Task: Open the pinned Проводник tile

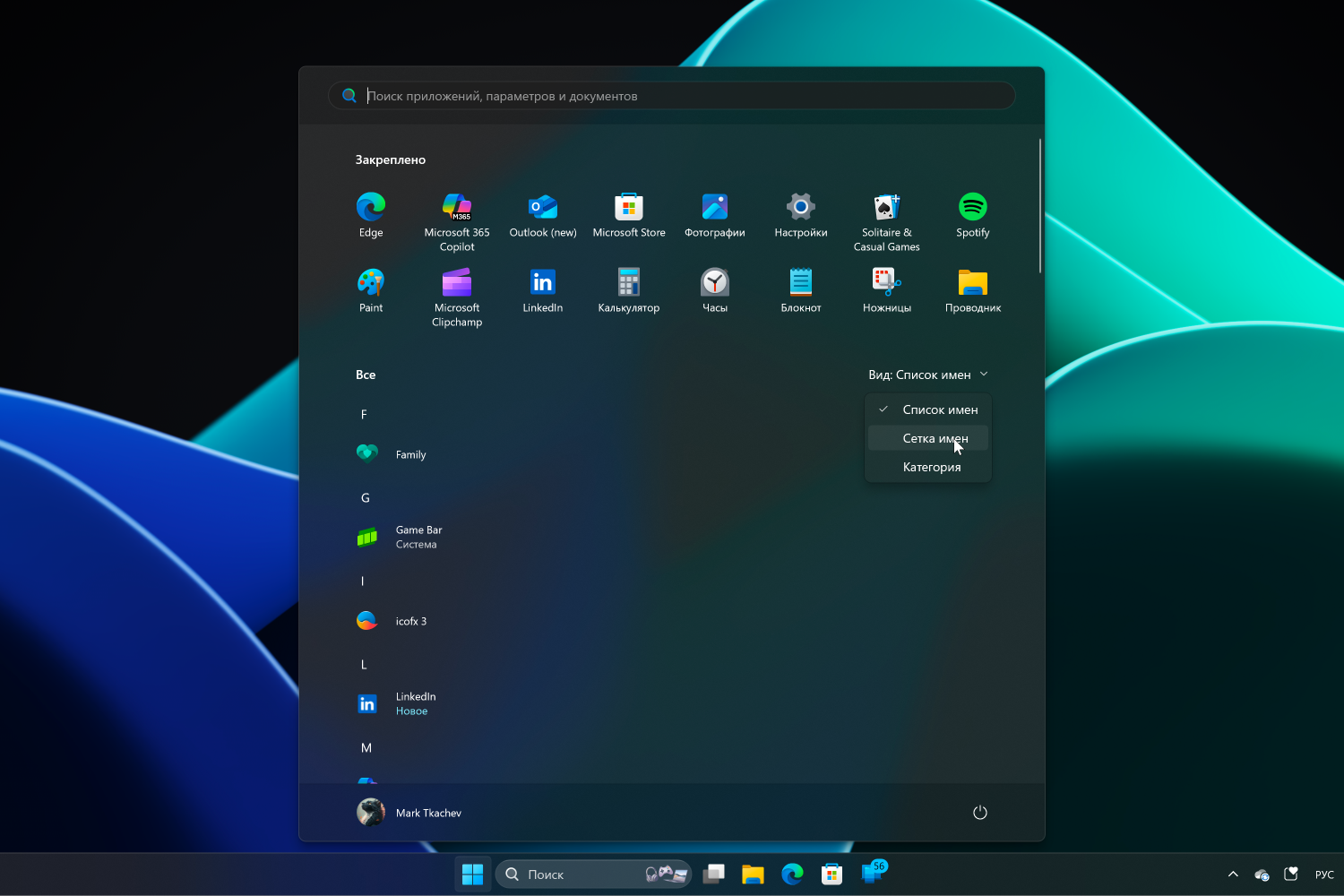Action: [973, 290]
